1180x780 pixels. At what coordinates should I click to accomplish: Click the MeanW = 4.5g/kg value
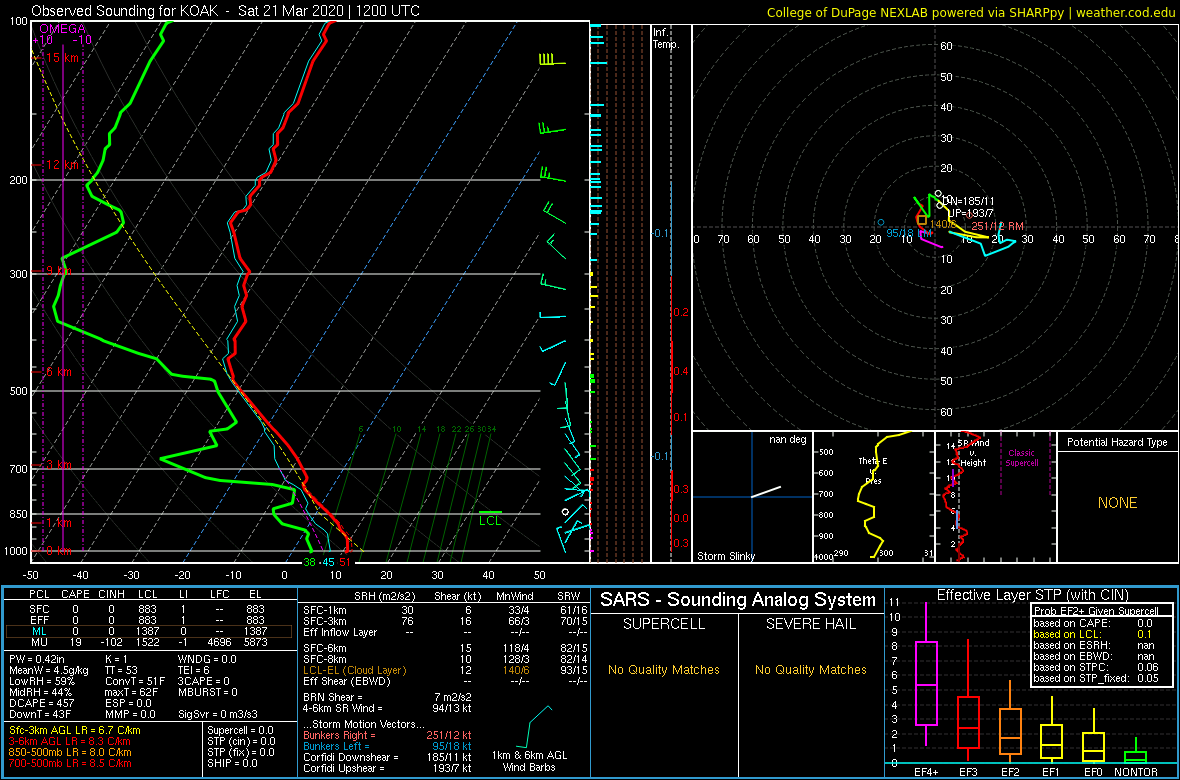[x=47, y=670]
